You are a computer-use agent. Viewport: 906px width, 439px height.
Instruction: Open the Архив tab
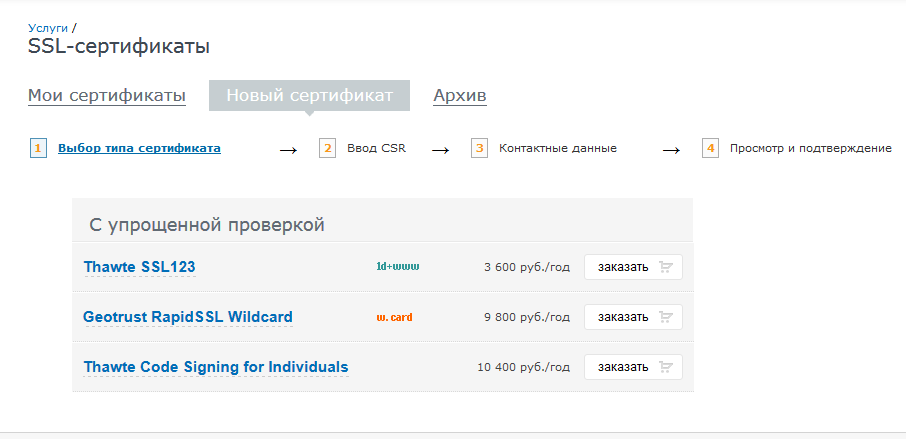460,95
